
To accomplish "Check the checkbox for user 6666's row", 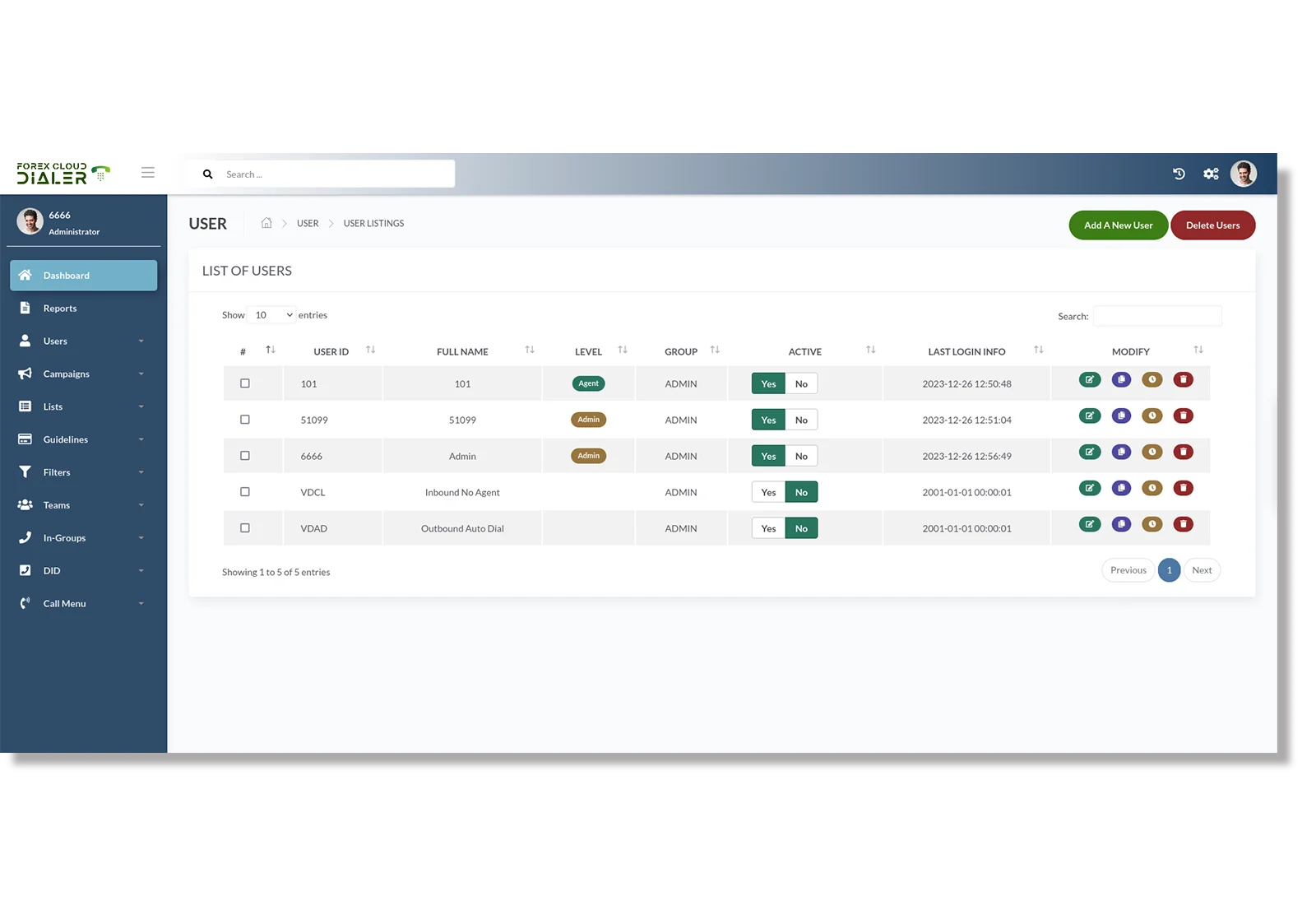I will coord(244,455).
